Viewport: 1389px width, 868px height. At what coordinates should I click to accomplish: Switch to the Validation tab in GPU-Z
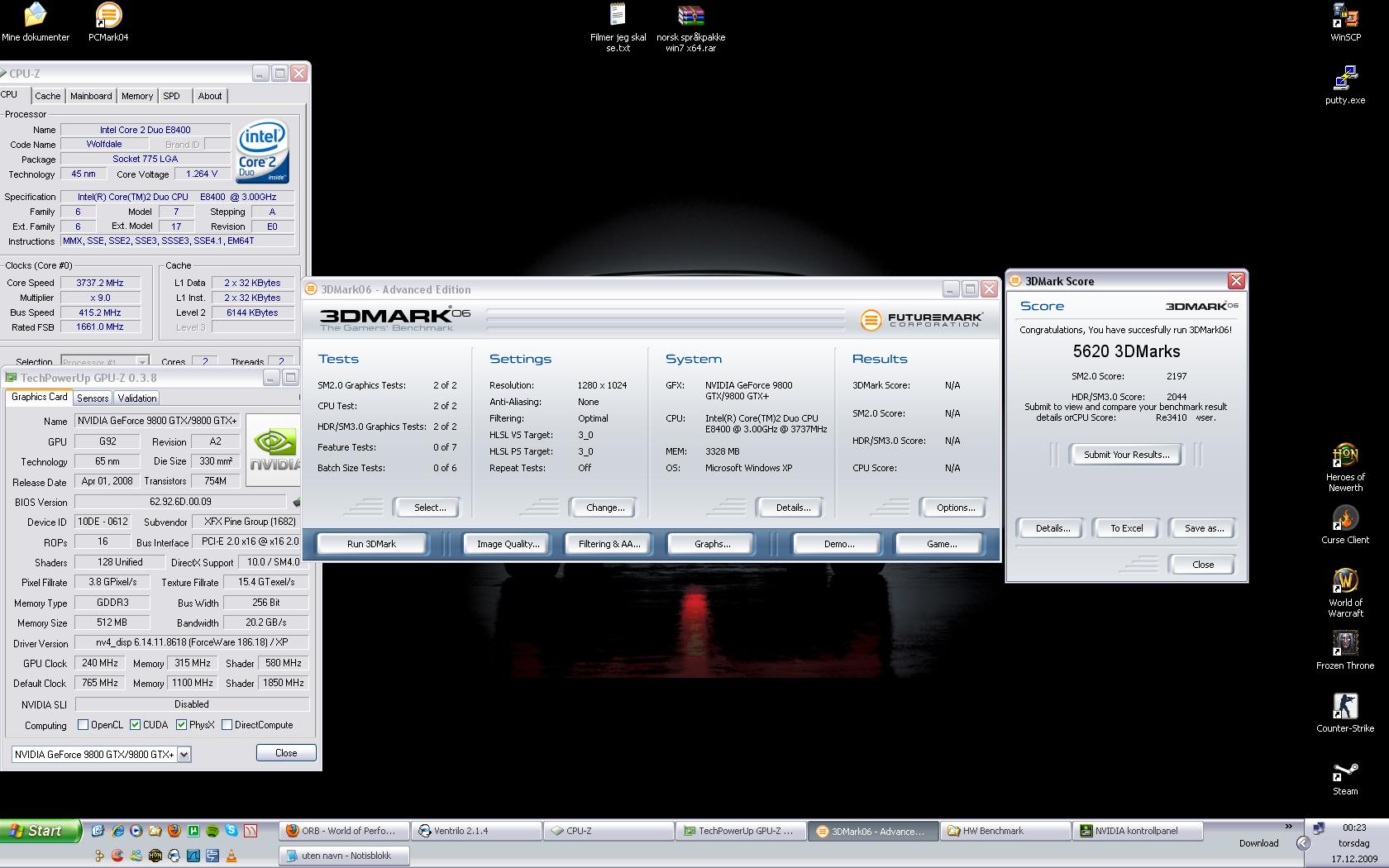point(136,398)
